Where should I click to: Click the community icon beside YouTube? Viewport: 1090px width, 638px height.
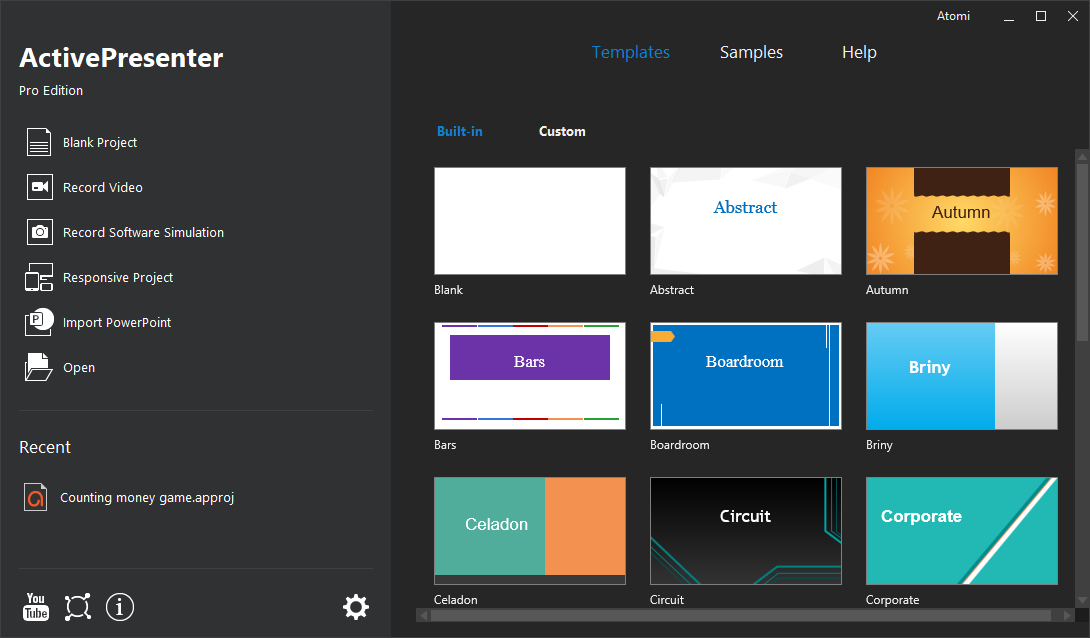point(78,607)
